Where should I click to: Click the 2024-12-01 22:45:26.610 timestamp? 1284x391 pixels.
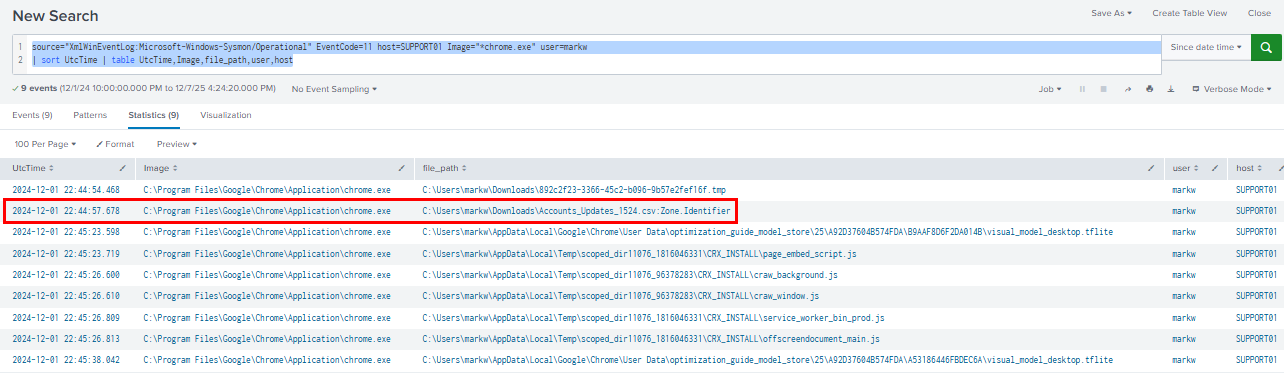pos(66,297)
